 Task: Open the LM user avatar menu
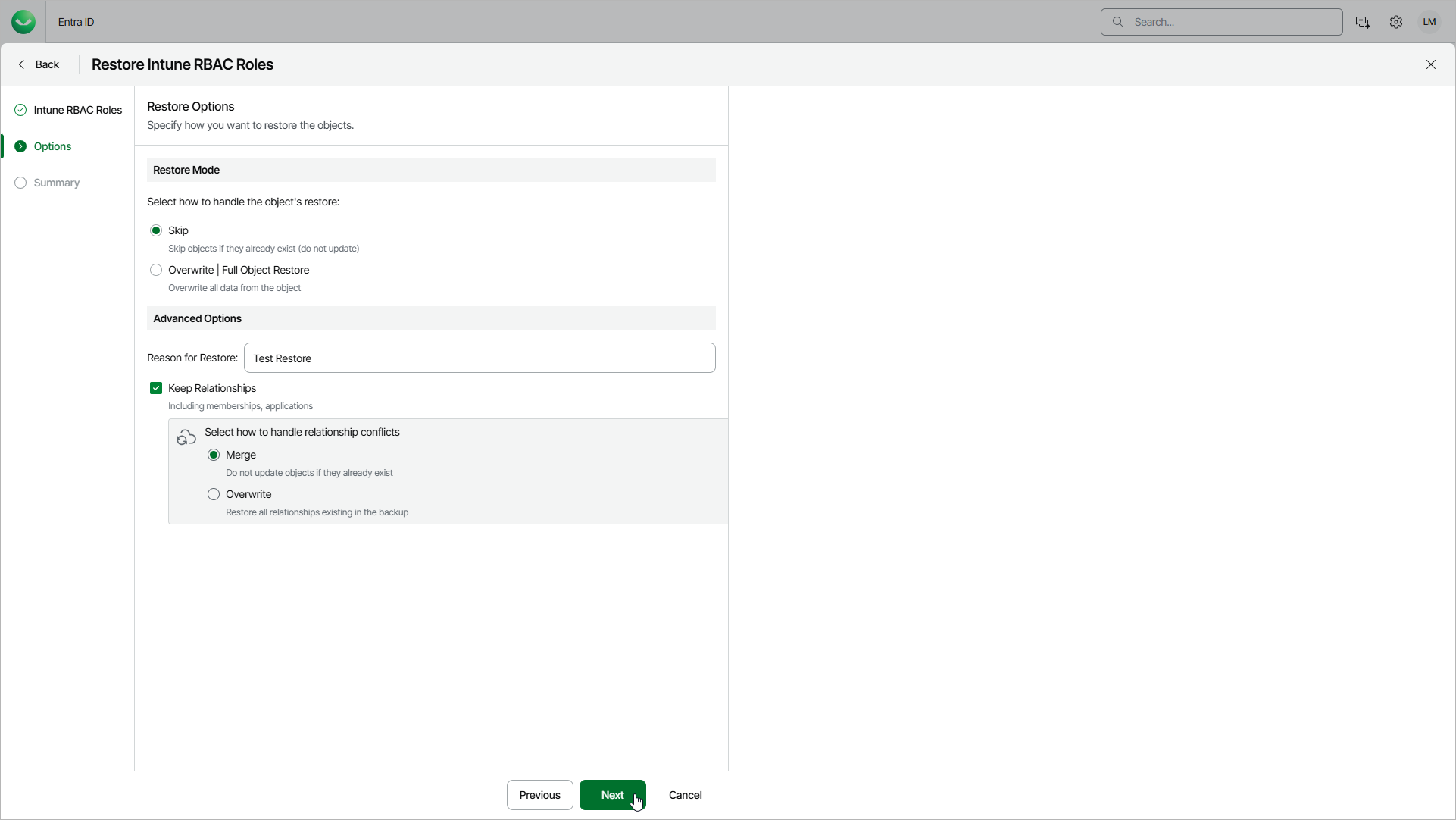tap(1429, 22)
